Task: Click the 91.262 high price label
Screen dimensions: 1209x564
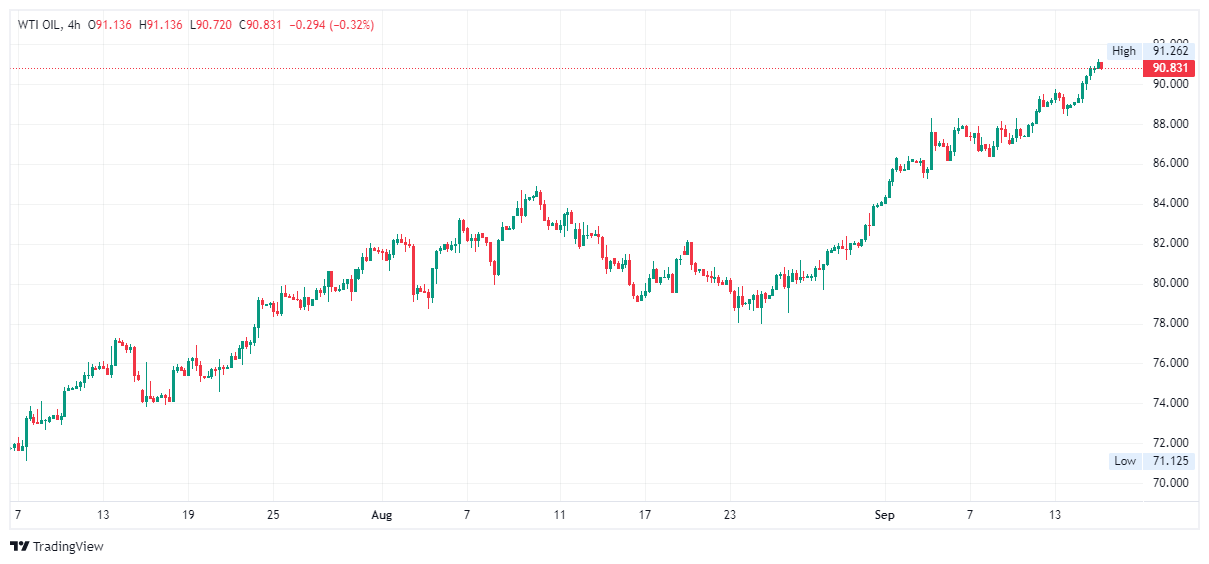Action: pos(1170,51)
